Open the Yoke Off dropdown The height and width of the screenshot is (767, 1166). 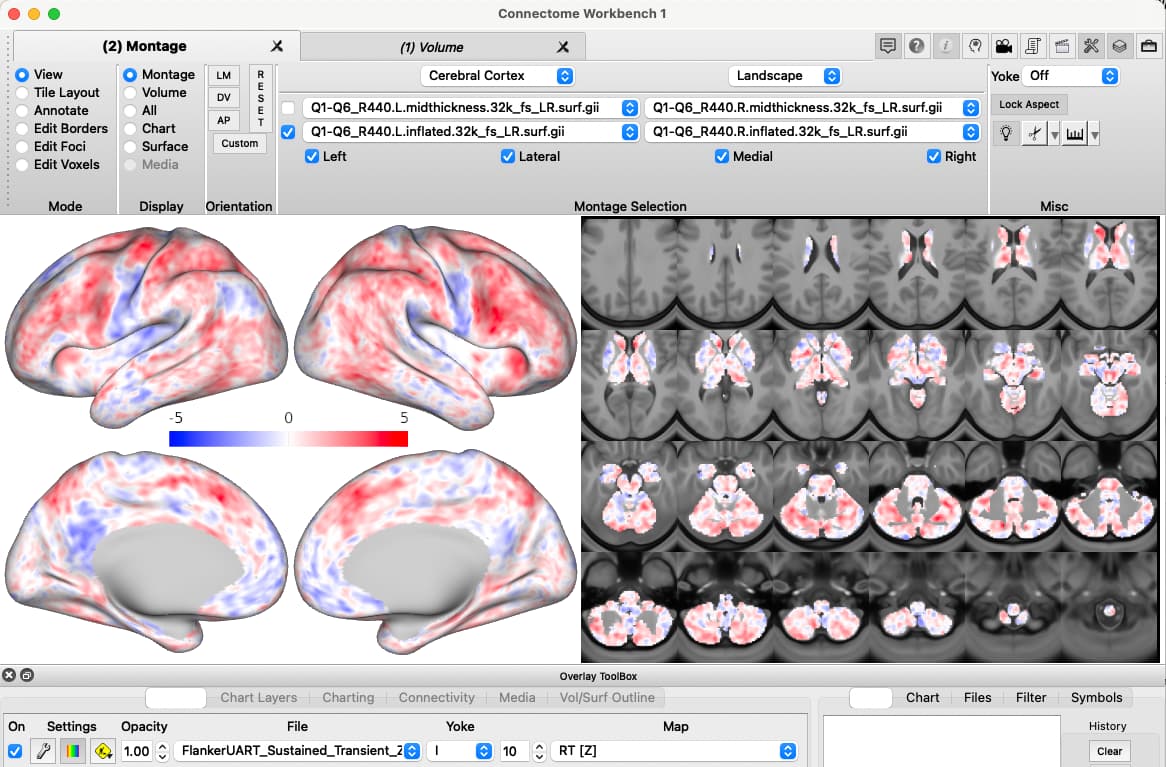[1070, 76]
